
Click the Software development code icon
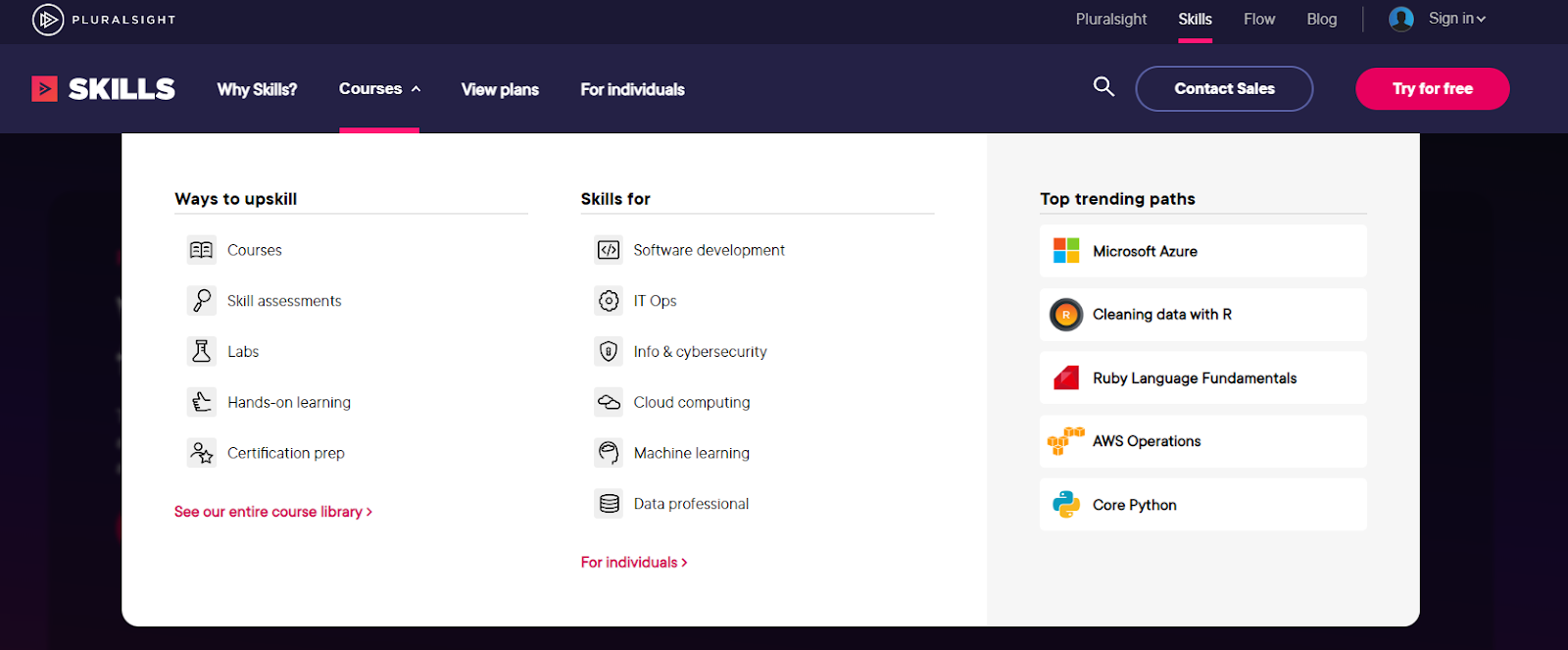[x=609, y=250]
